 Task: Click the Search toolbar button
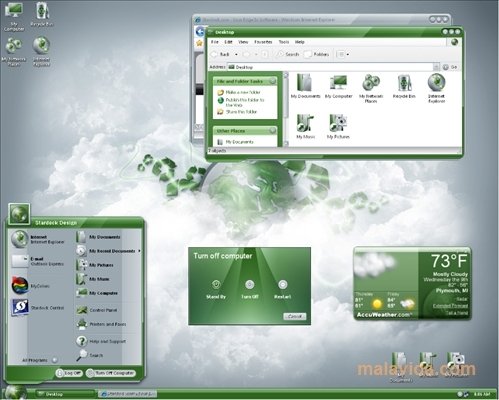click(288, 54)
